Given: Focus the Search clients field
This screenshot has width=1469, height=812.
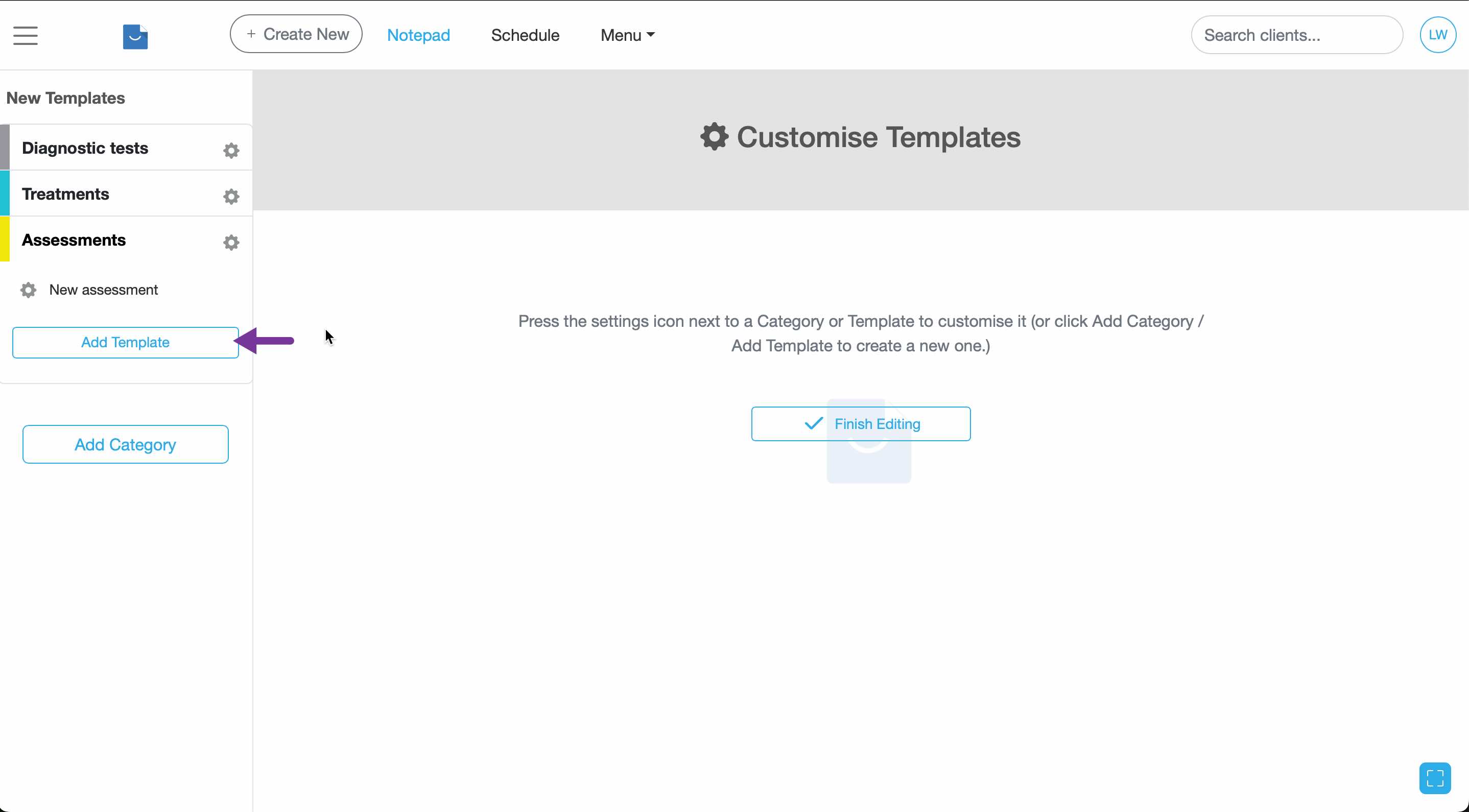Looking at the screenshot, I should pos(1297,35).
